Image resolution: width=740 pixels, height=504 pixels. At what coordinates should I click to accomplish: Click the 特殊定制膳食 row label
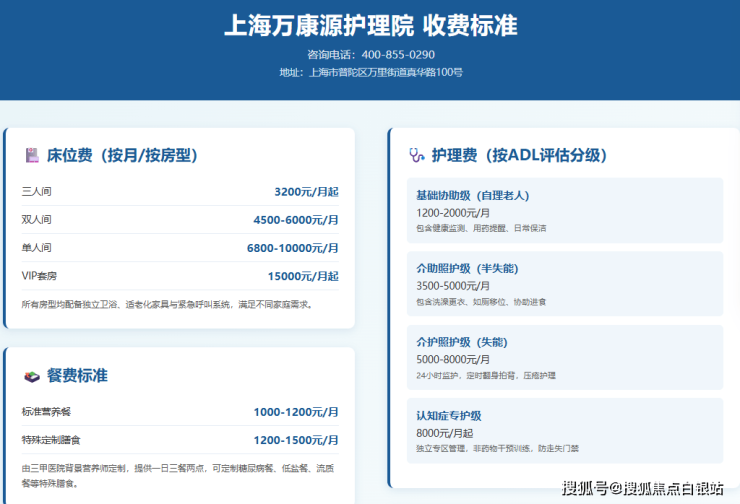point(51,440)
